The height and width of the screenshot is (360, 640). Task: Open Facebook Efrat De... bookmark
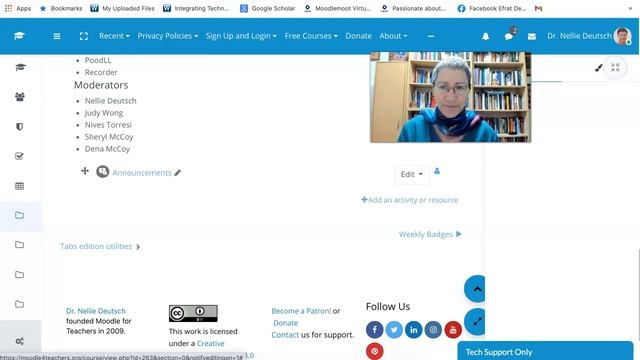492,8
